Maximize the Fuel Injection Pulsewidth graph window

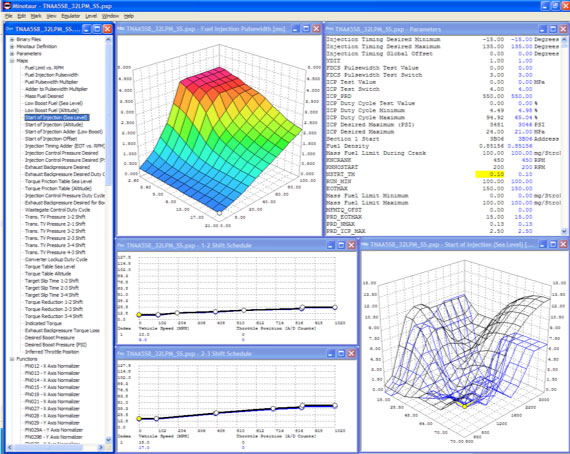(306, 29)
